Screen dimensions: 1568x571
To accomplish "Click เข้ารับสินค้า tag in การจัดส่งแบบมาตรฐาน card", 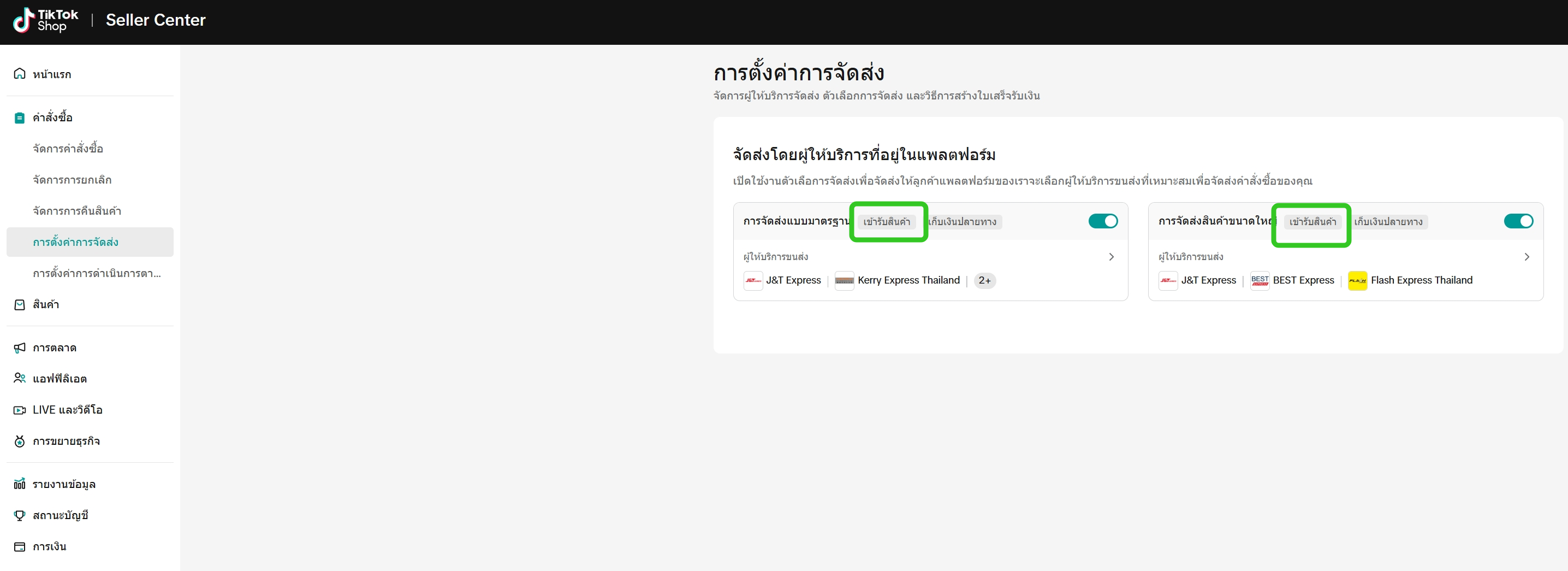I will coord(887,222).
